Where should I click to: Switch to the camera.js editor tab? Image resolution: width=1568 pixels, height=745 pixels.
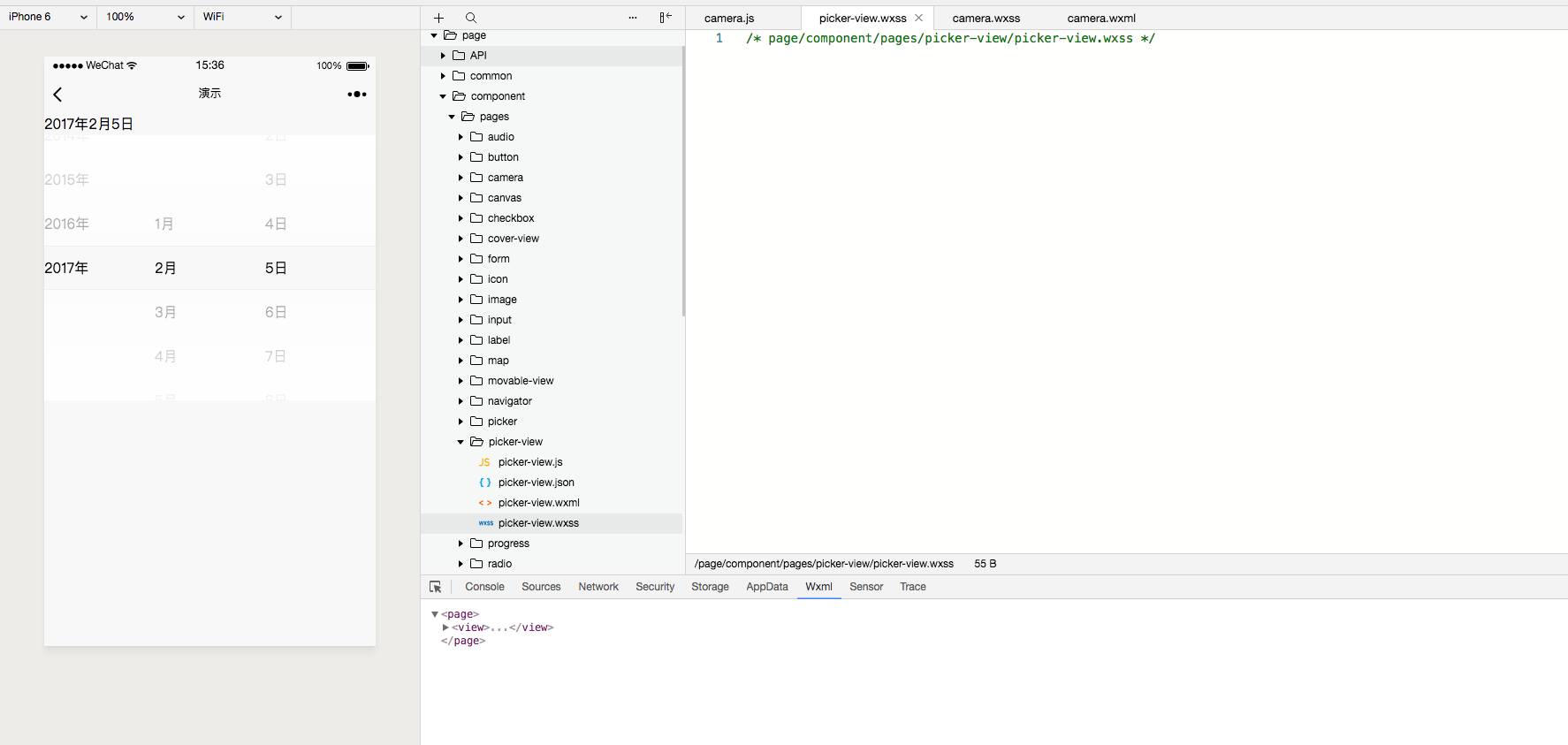tap(729, 18)
